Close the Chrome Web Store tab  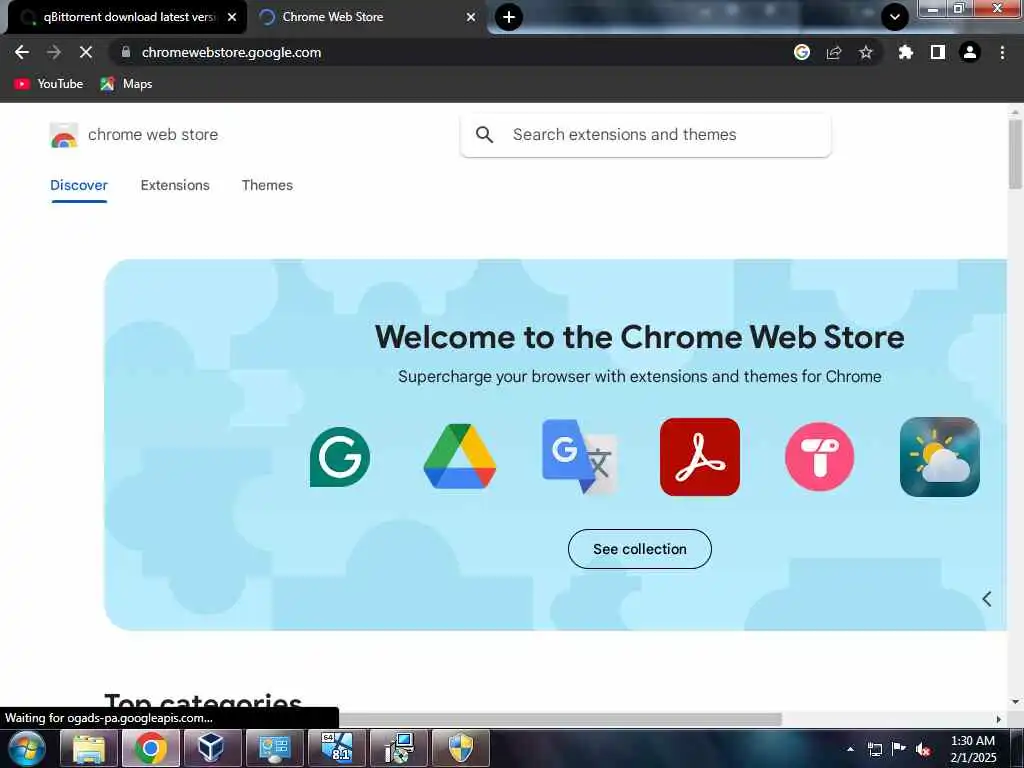471,17
